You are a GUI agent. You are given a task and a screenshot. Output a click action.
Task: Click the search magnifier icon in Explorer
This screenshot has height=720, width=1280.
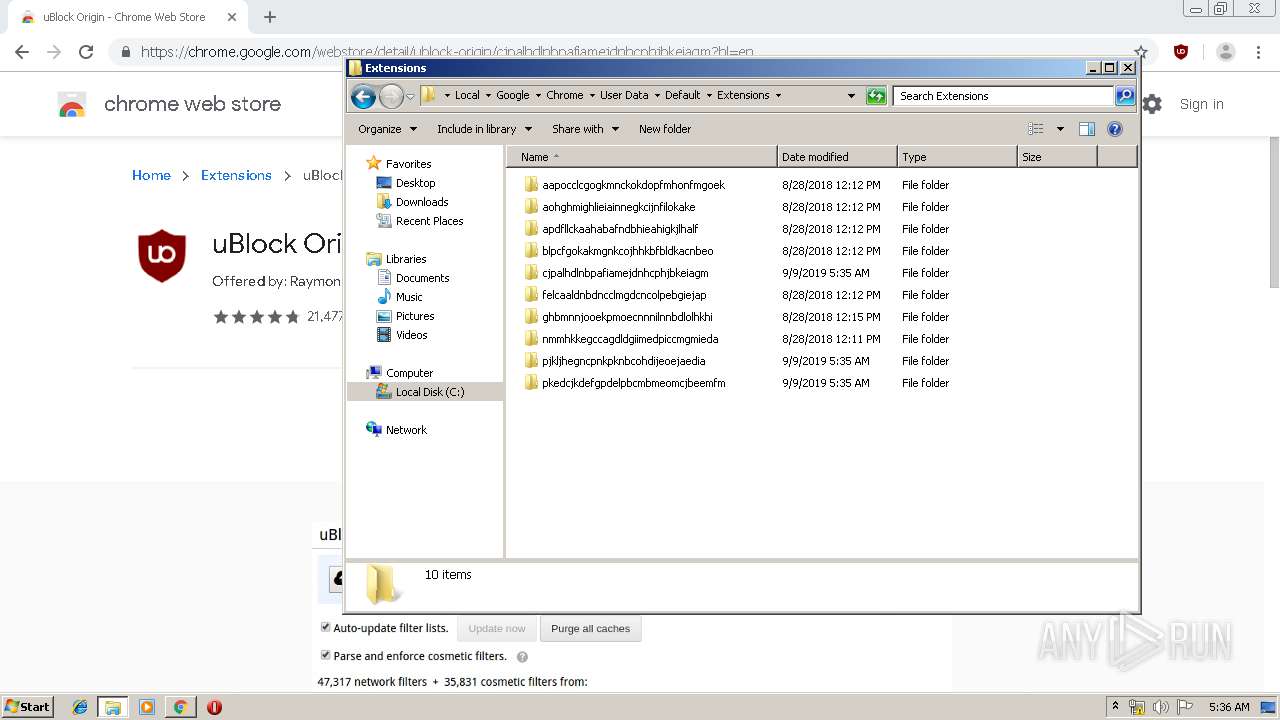pos(1125,96)
